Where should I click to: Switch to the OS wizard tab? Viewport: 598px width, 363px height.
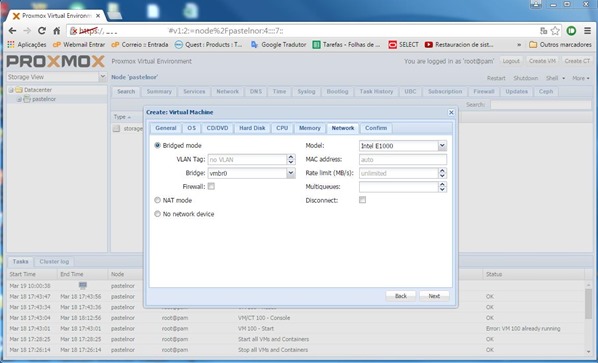[191, 128]
